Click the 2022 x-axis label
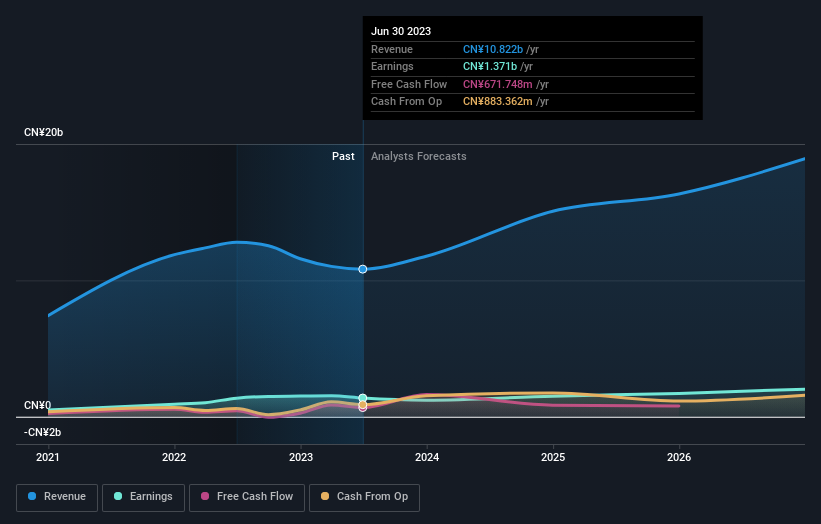 174,457
